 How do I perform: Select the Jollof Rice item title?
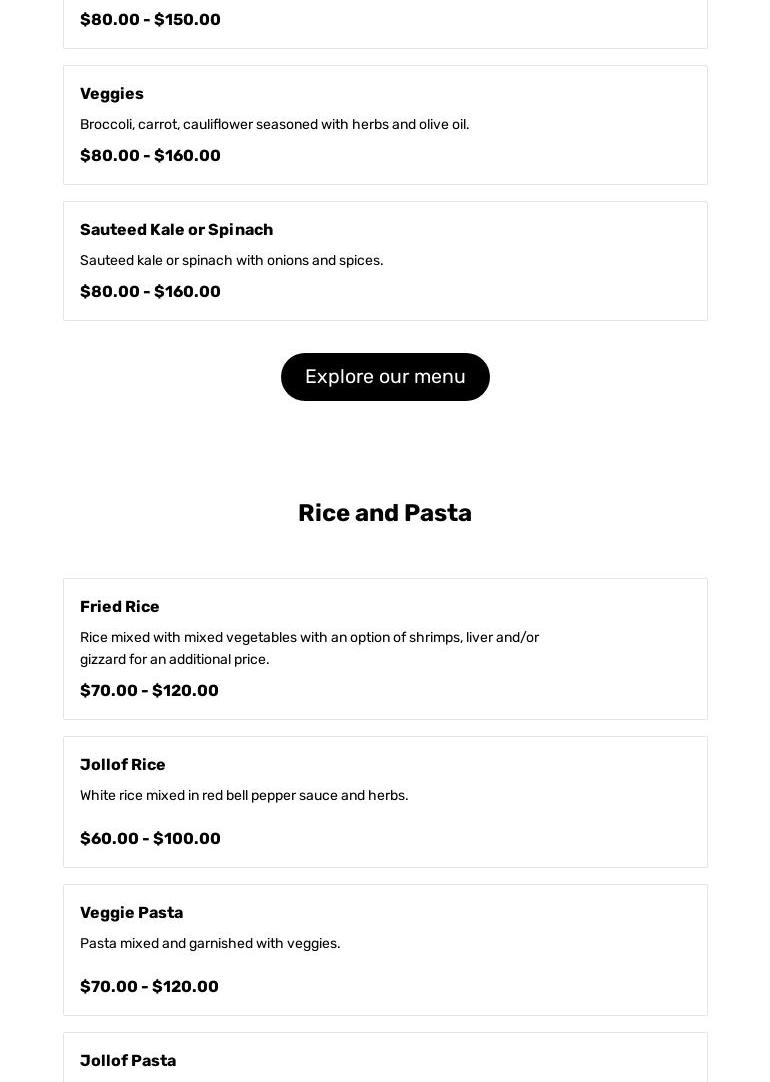point(123,765)
